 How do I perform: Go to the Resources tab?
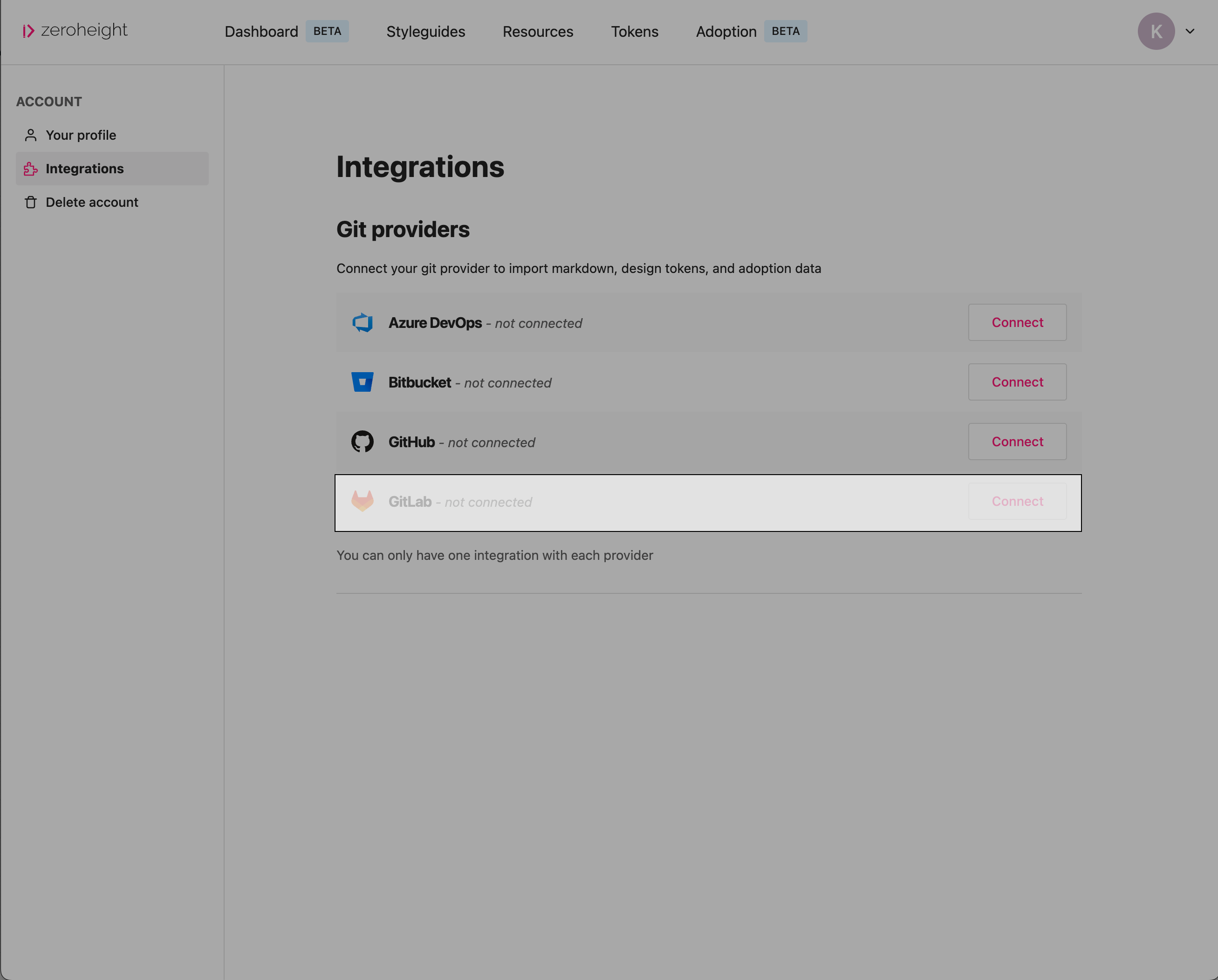538,32
